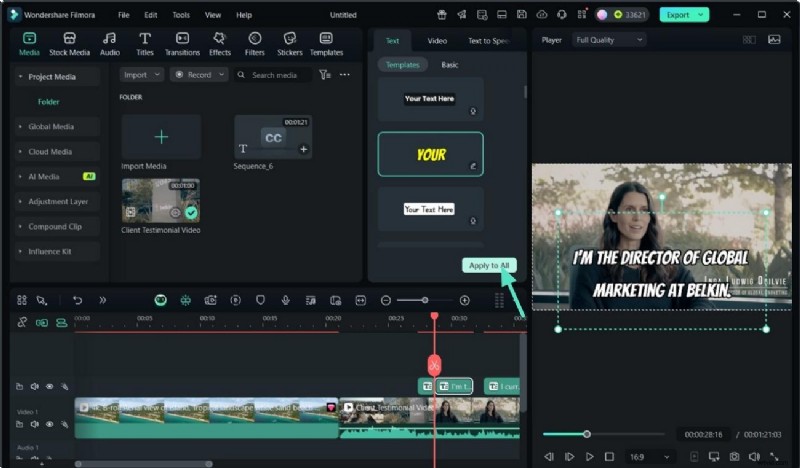Switch to the Video tab
This screenshot has width=800, height=468.
click(437, 41)
